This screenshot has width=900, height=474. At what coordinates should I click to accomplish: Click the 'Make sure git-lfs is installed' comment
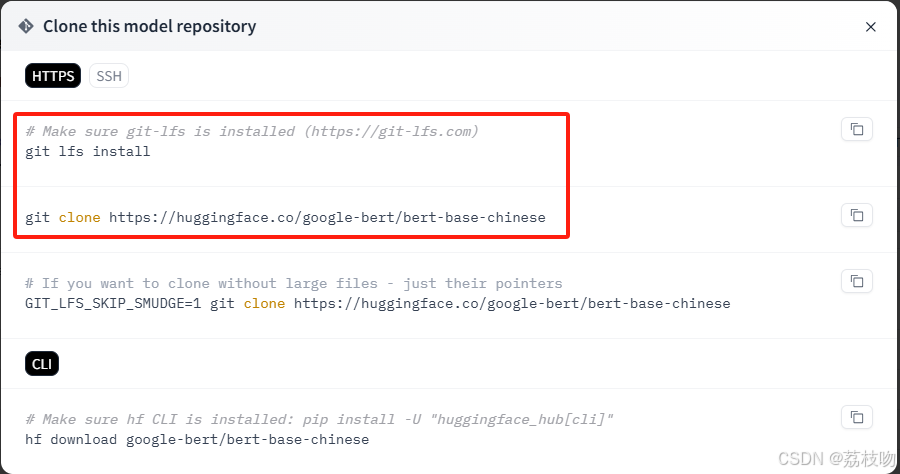251,131
